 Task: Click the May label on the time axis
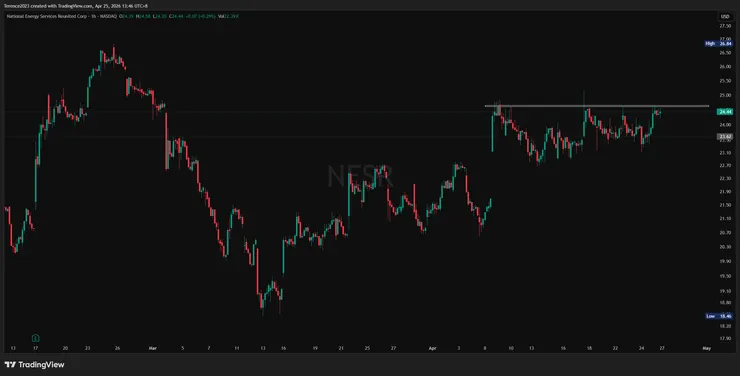click(x=706, y=348)
